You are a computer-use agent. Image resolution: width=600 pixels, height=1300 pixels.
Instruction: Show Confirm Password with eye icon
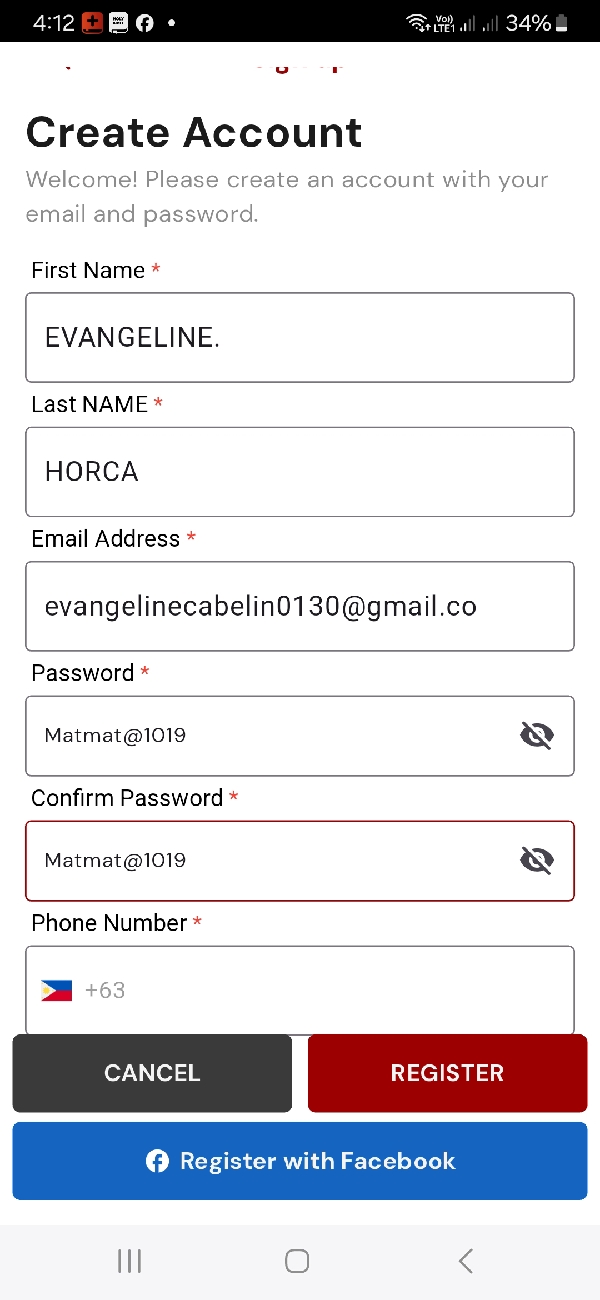tap(537, 860)
